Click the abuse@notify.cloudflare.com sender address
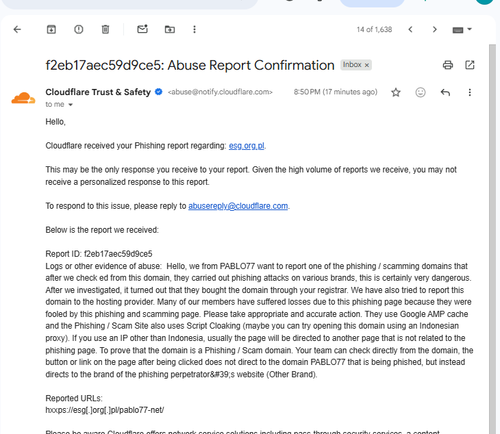500x434 pixels. [220, 92]
